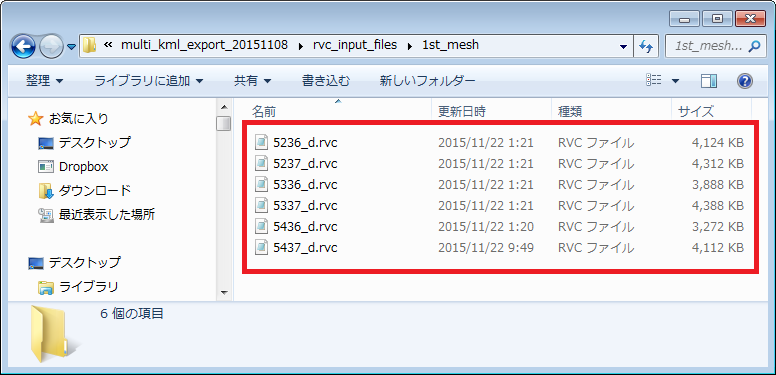Image resolution: width=776 pixels, height=375 pixels.
Task: Click the navigation pane scroll up arrow
Action: (224, 107)
